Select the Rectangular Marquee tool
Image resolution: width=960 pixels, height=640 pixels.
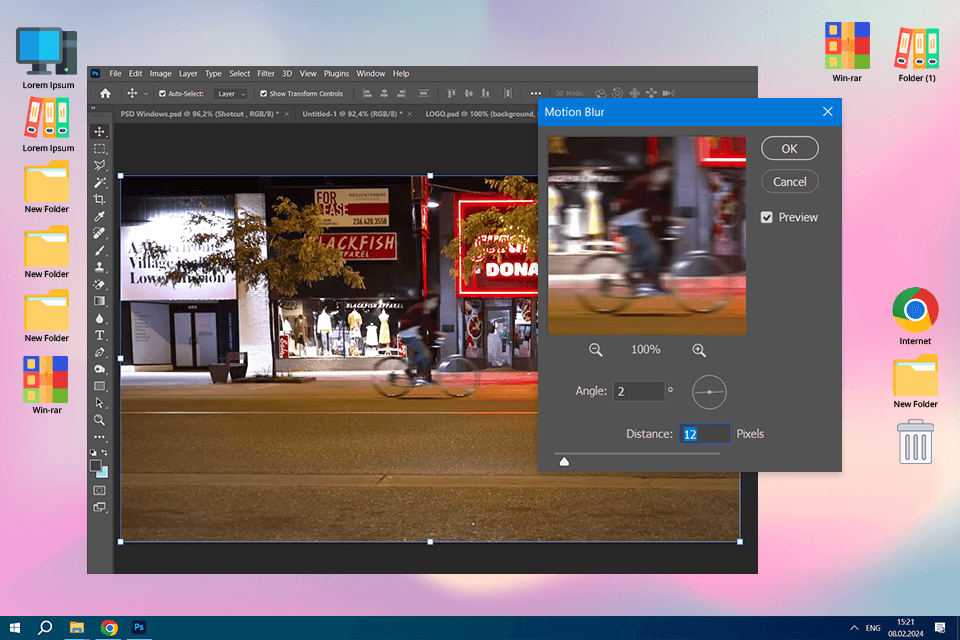99,148
